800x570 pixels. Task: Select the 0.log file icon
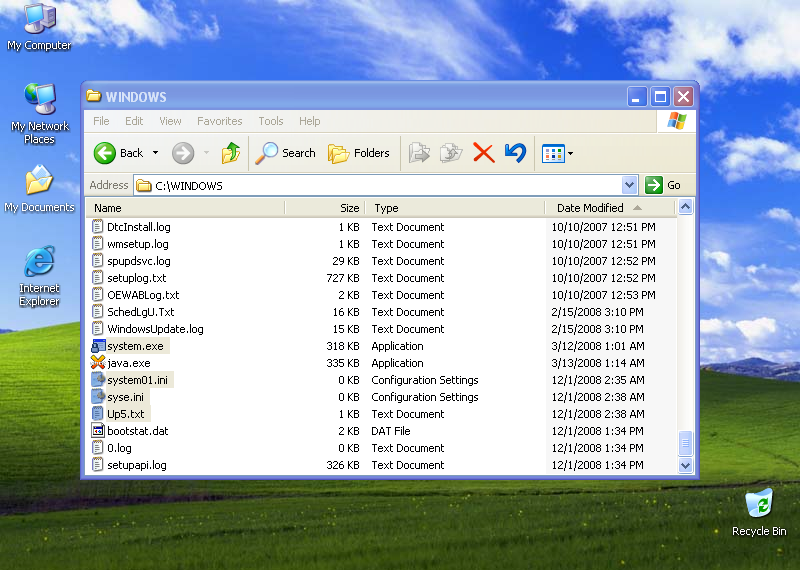97,448
